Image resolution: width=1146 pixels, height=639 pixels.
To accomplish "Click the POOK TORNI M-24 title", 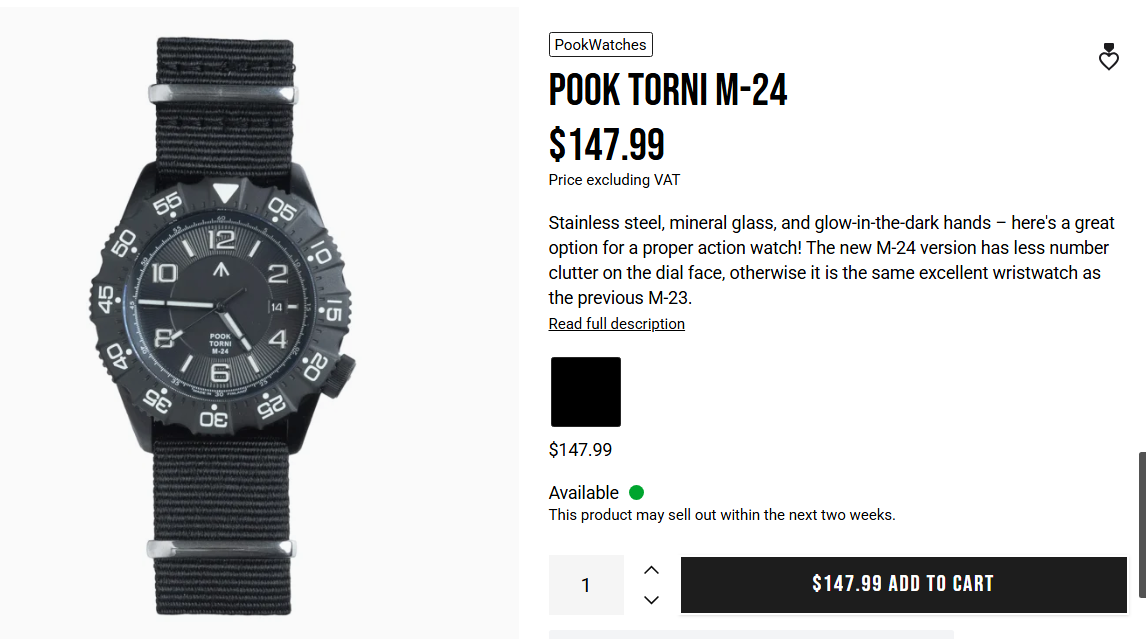I will (668, 91).
